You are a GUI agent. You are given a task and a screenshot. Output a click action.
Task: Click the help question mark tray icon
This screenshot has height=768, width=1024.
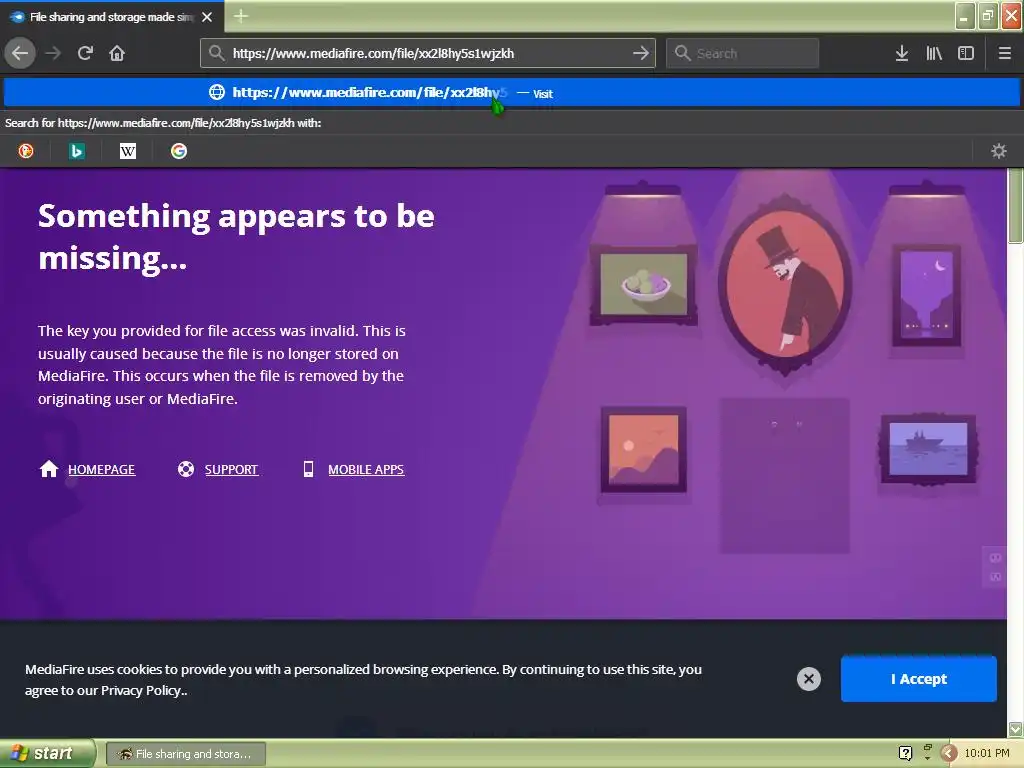pyautogui.click(x=905, y=754)
